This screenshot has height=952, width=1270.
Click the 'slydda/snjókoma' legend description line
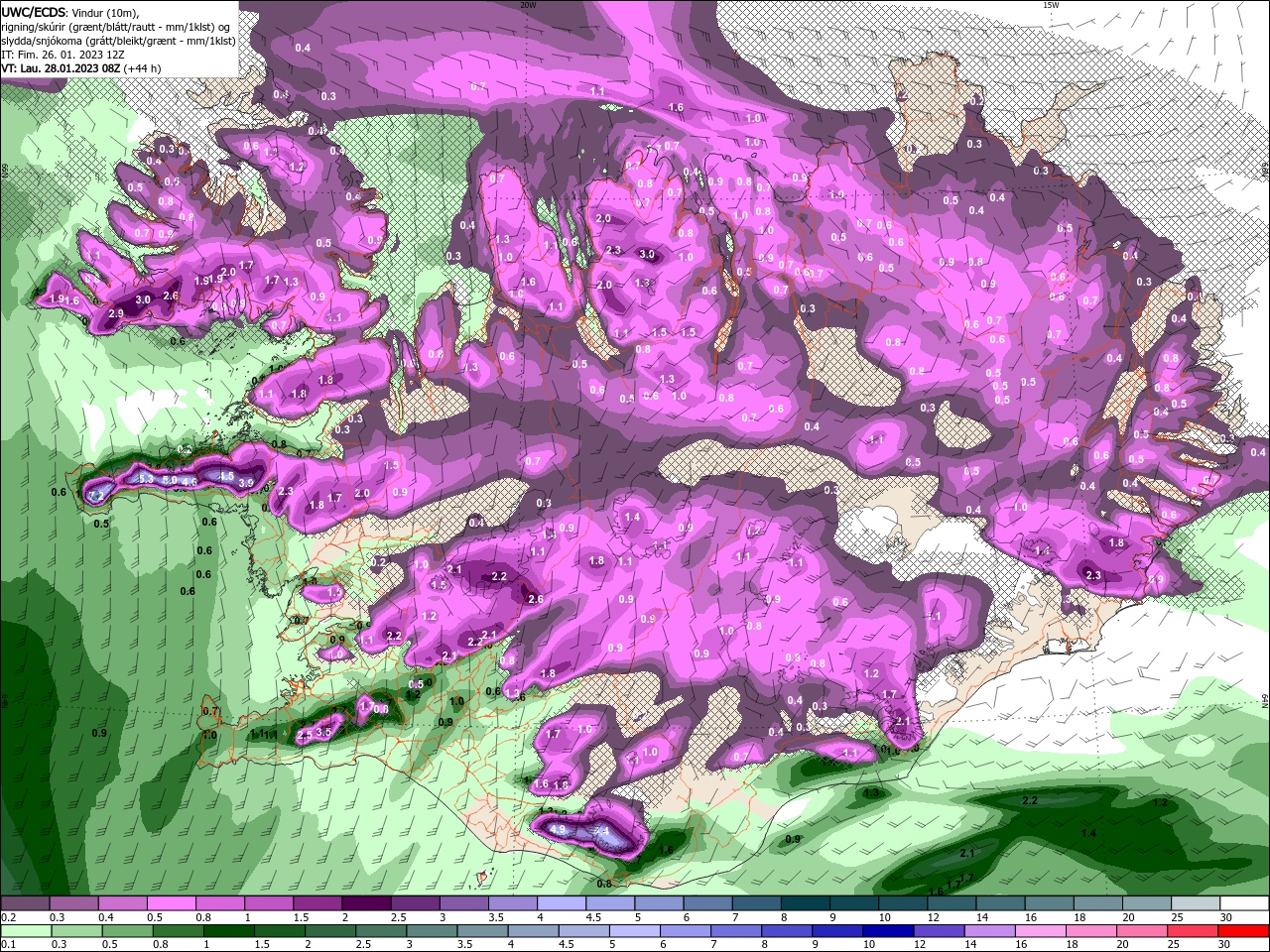118,41
